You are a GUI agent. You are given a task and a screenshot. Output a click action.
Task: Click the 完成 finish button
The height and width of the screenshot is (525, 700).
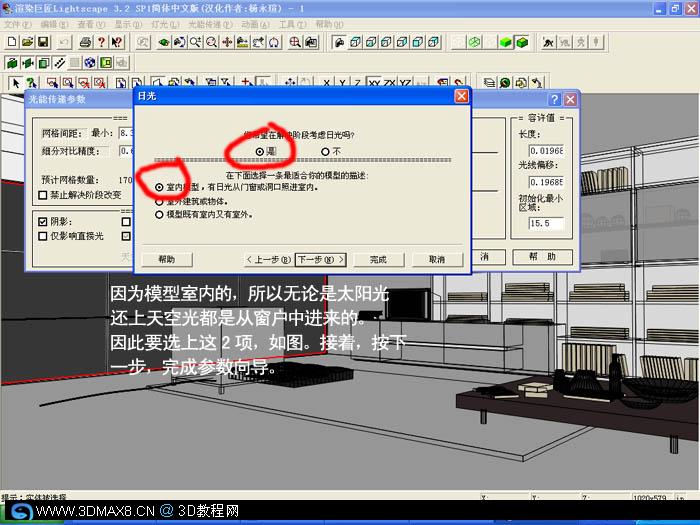coord(379,259)
